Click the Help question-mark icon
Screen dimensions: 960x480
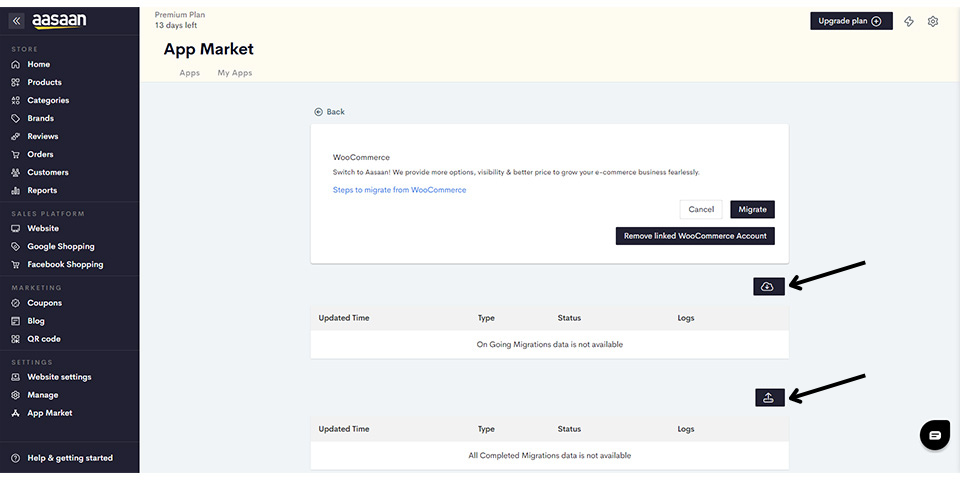16,458
